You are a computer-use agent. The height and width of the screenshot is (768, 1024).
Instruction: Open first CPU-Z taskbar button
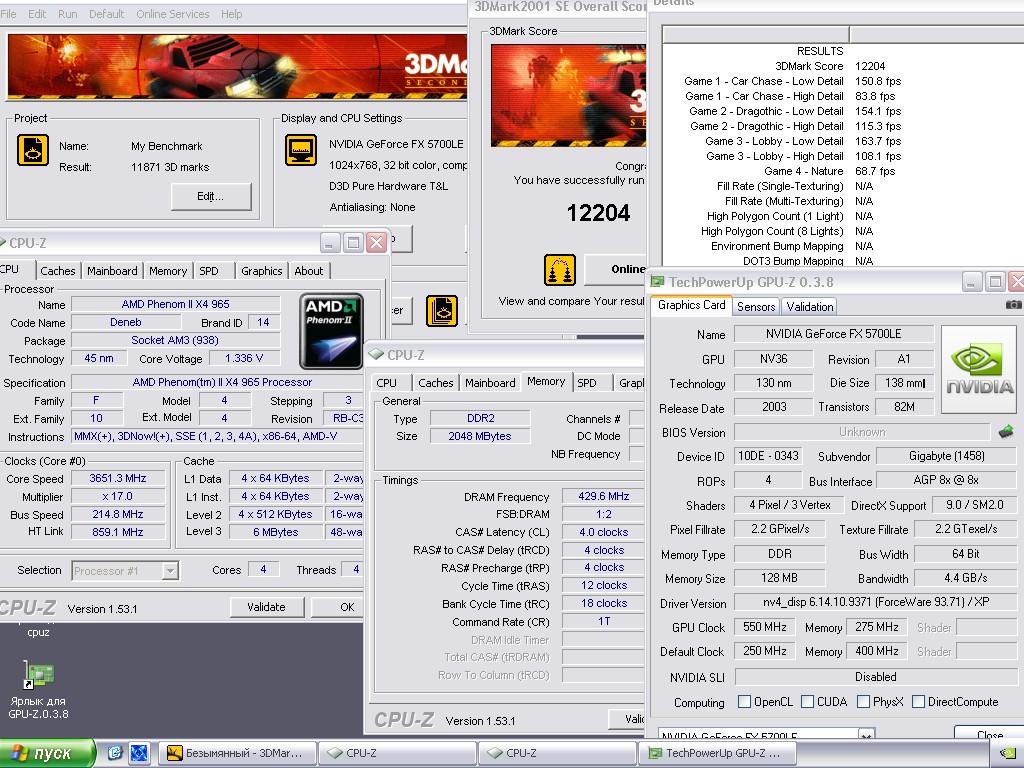click(397, 753)
